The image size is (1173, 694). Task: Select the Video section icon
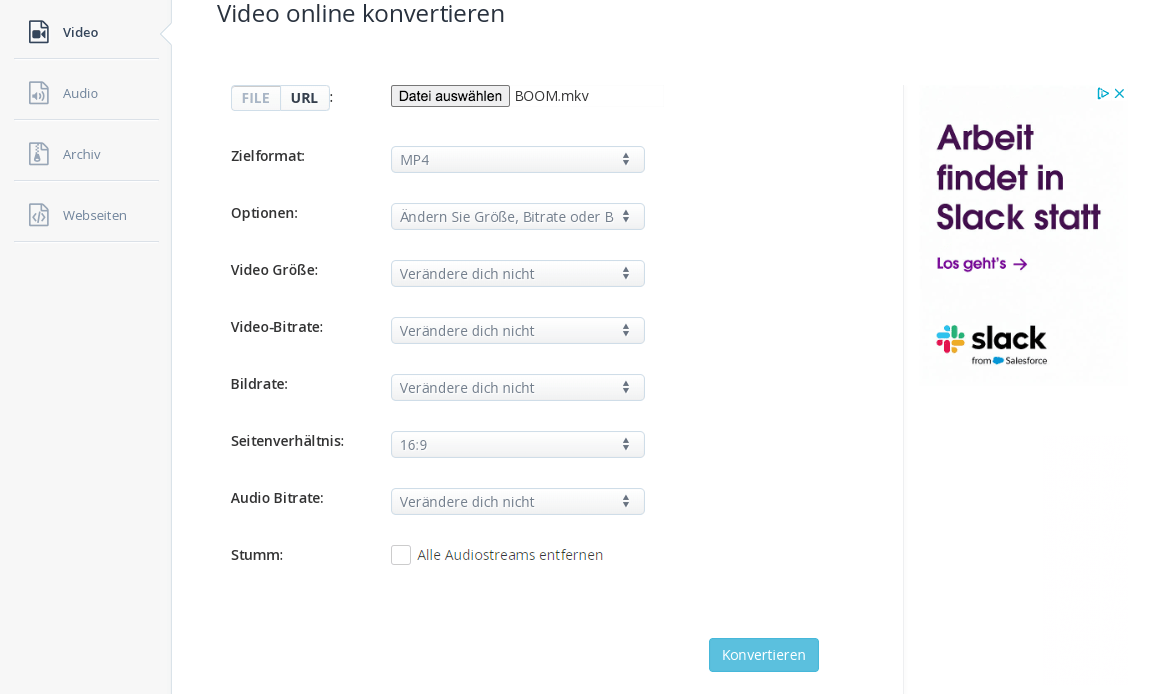point(38,31)
